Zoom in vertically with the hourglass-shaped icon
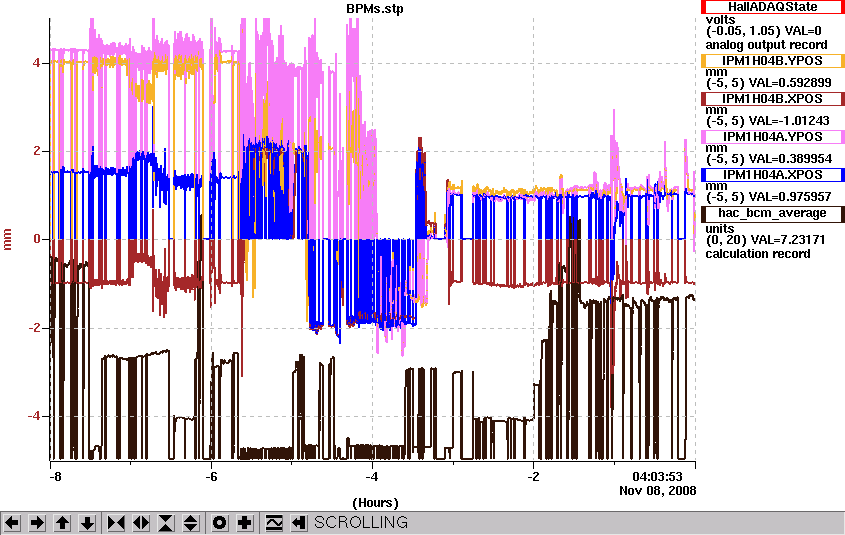845x535 pixels. click(x=166, y=523)
